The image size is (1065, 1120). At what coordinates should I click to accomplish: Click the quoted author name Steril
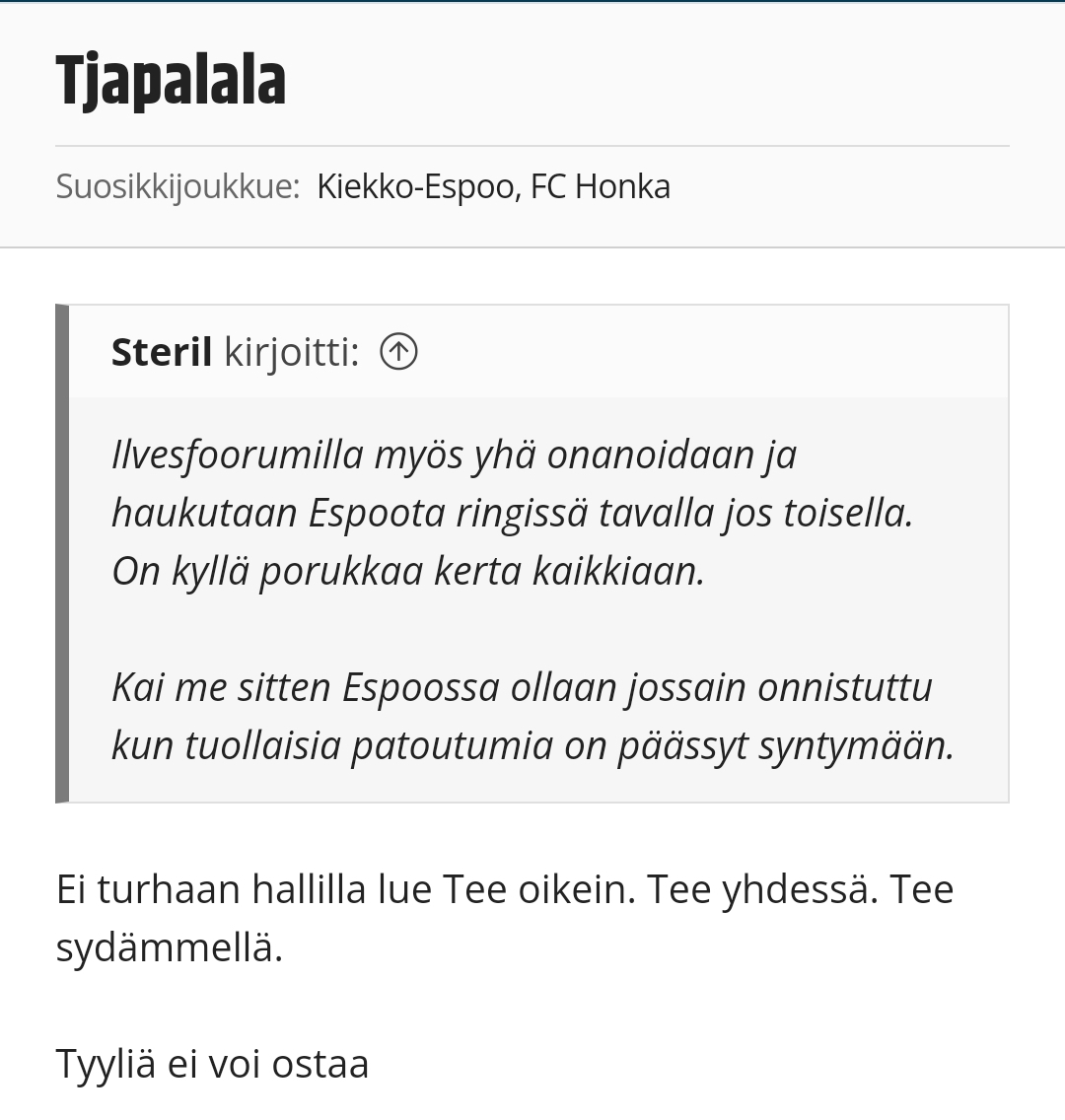(162, 352)
